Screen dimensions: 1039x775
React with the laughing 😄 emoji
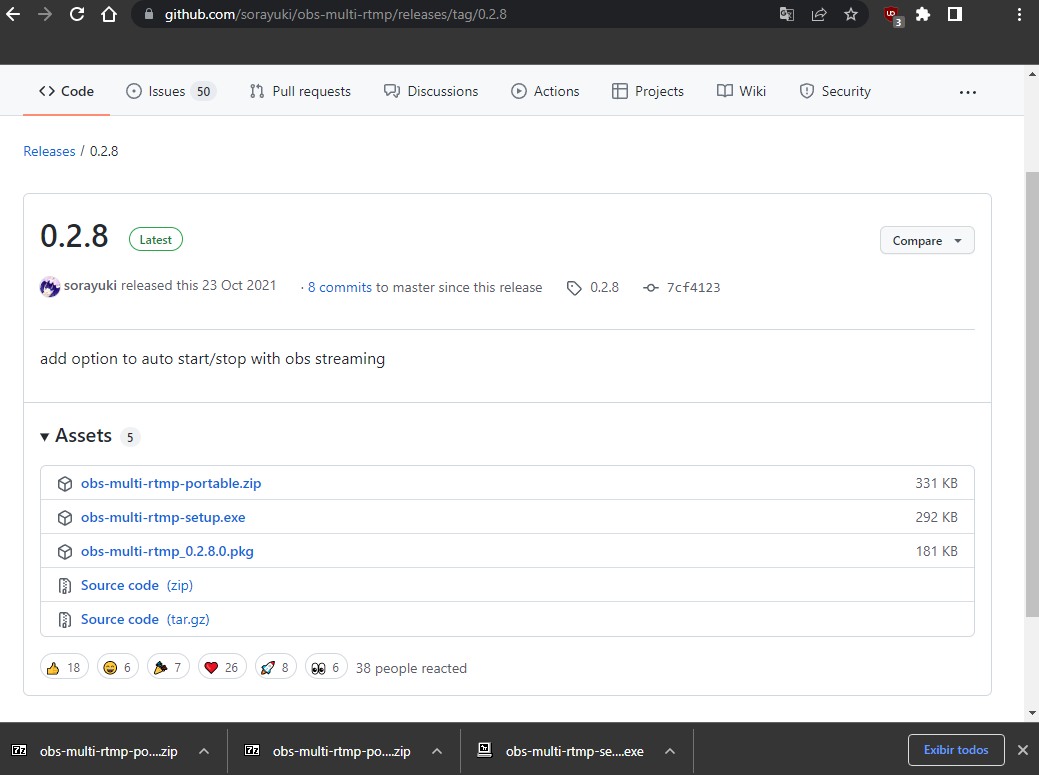click(117, 666)
